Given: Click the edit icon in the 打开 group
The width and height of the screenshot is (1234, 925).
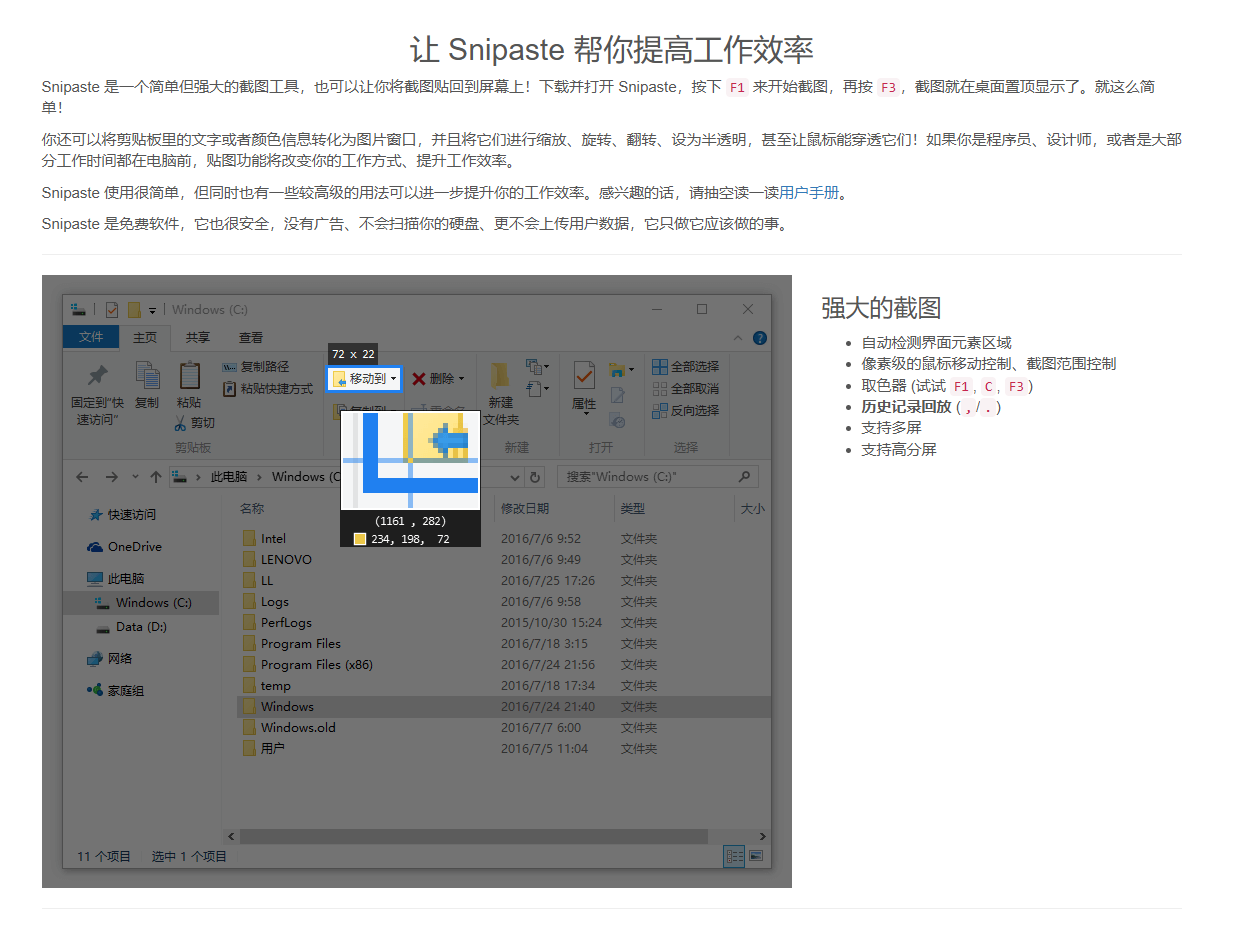Looking at the screenshot, I should (618, 395).
